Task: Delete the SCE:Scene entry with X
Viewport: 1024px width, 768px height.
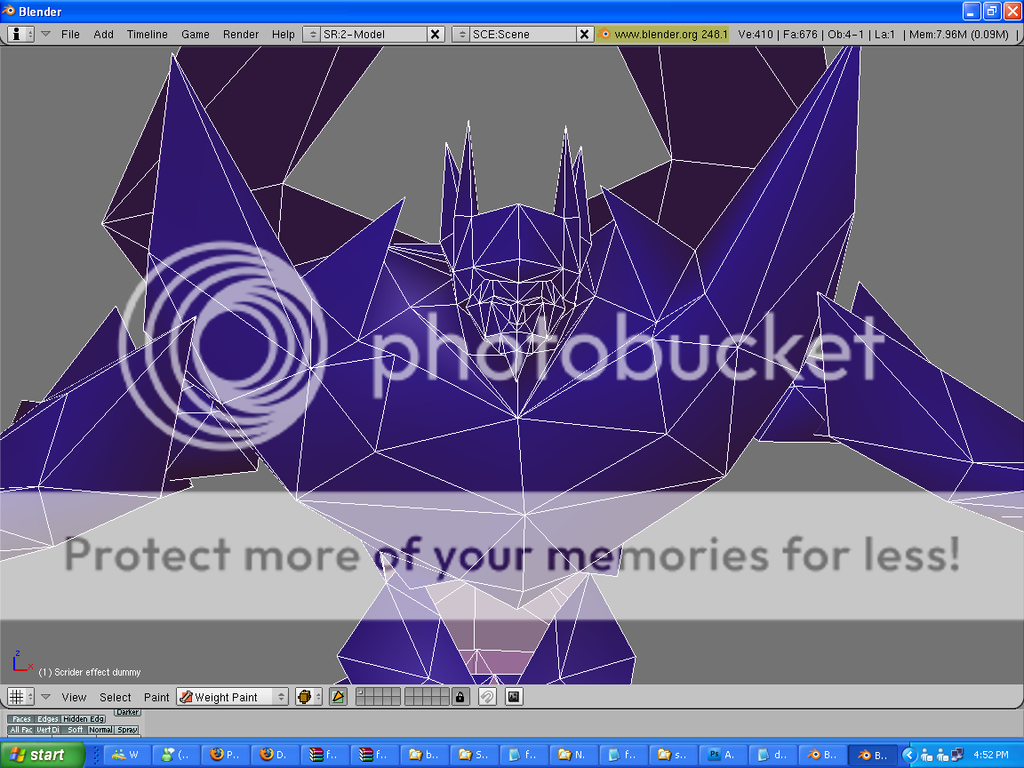Action: [x=585, y=34]
